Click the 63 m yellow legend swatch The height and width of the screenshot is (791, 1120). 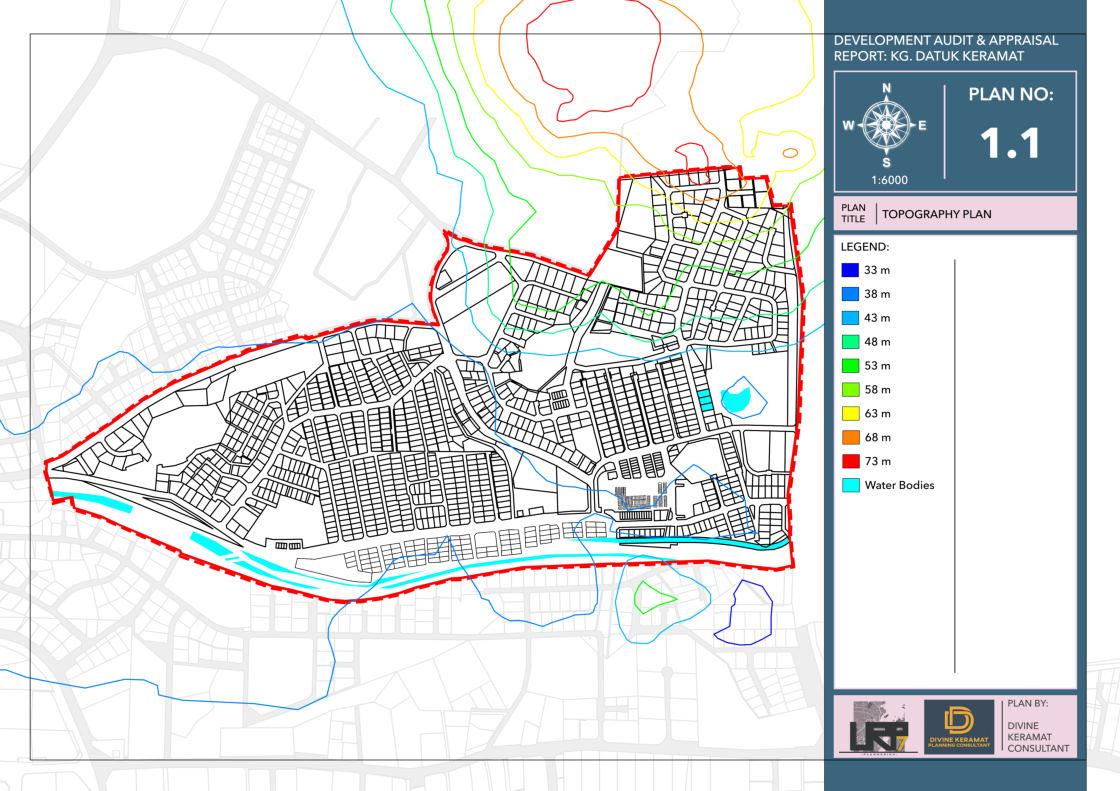coord(850,413)
